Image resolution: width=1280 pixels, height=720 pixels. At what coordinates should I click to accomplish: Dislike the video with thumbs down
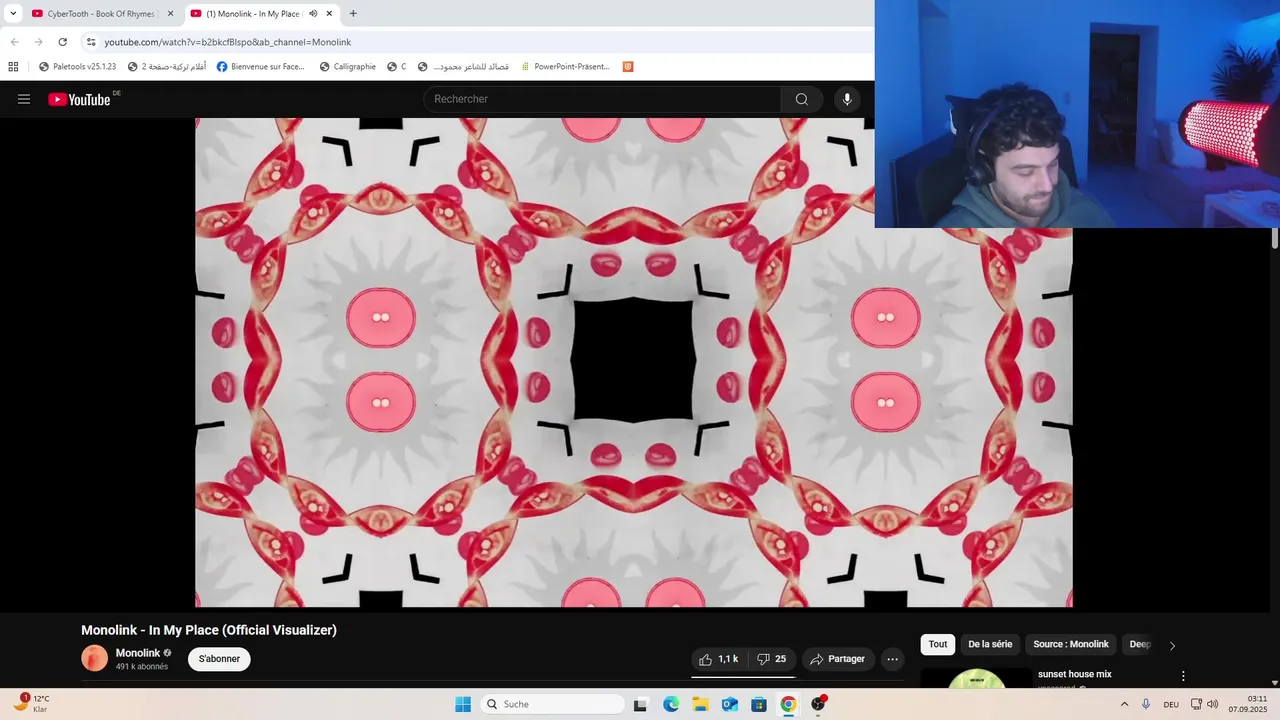tap(771, 659)
